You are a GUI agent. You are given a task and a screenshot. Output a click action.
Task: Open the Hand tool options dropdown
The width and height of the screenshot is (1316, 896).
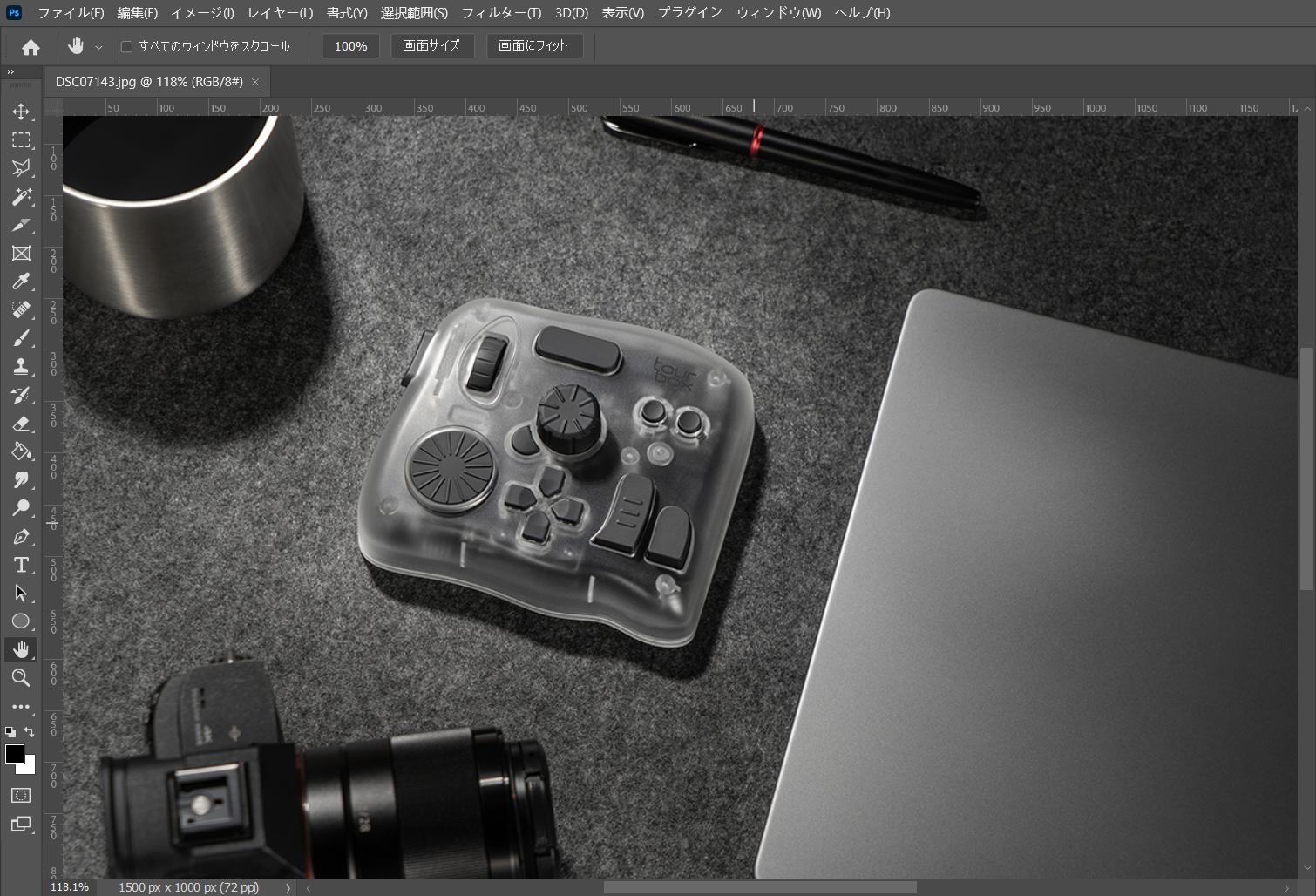click(98, 45)
